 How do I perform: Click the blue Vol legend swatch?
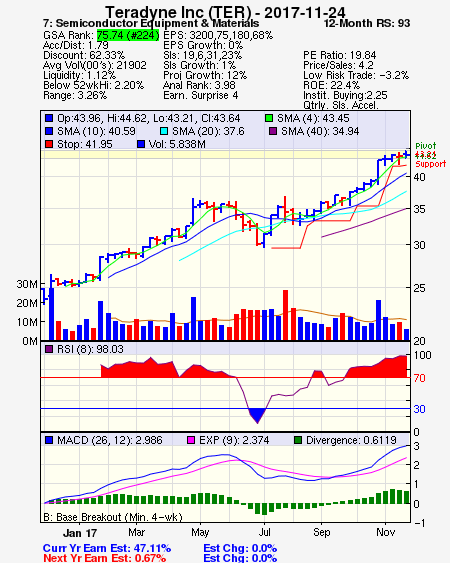pos(141,144)
